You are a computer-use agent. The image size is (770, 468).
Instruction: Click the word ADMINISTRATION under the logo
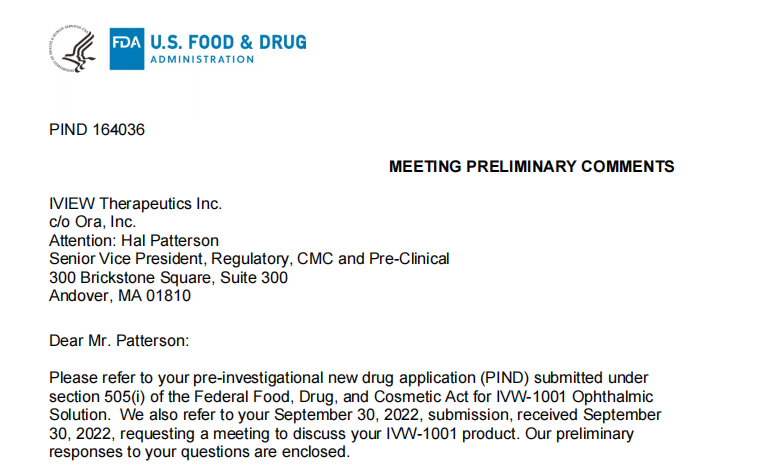click(x=202, y=59)
